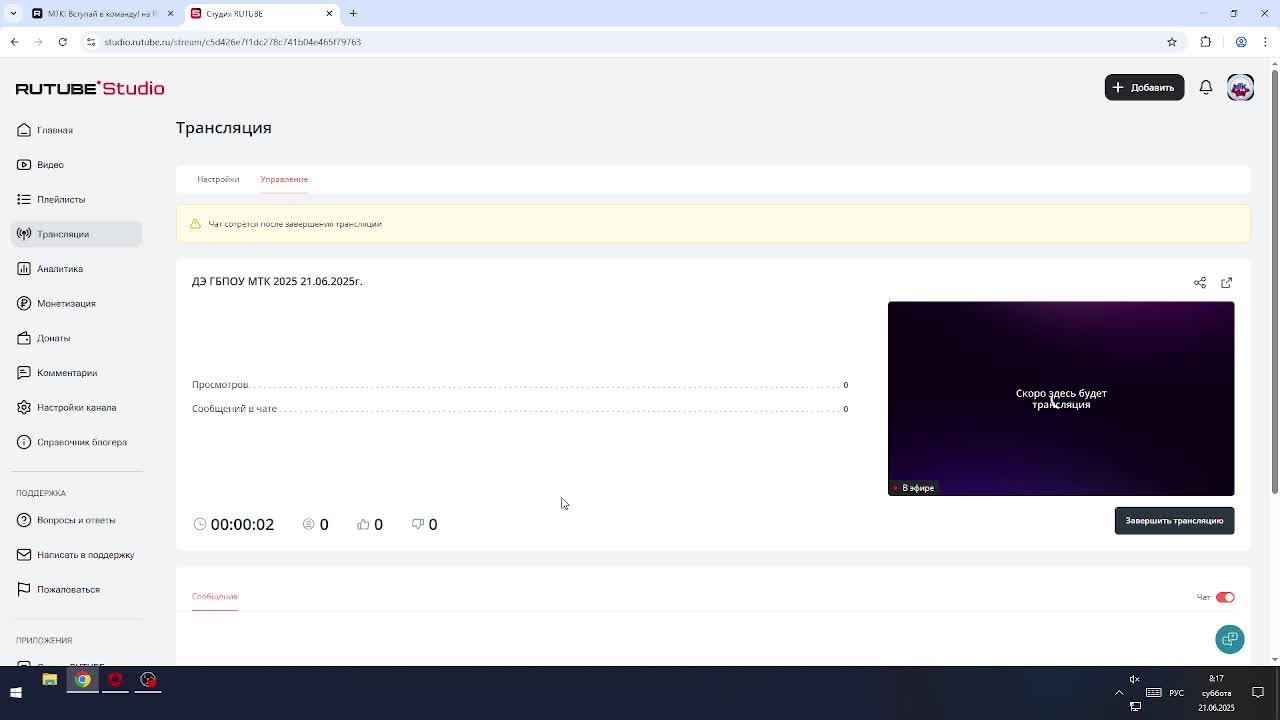This screenshot has width=1280, height=720.
Task: Switch to the Управление tab
Action: point(284,179)
